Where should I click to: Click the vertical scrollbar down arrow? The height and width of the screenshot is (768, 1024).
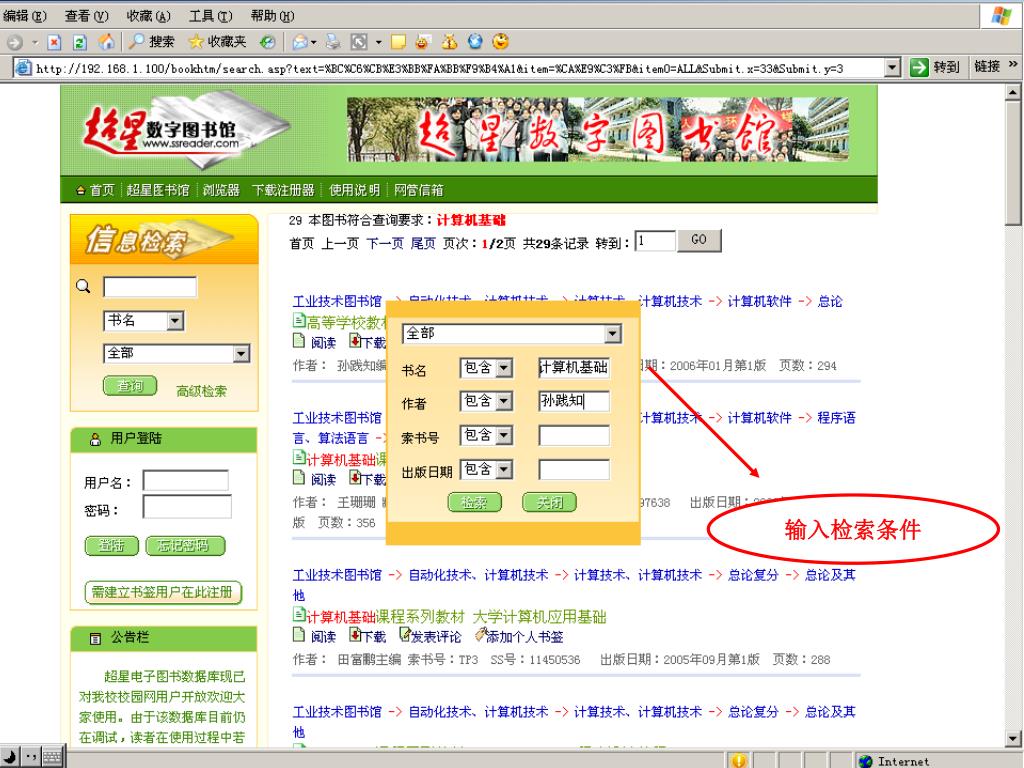coord(1012,739)
